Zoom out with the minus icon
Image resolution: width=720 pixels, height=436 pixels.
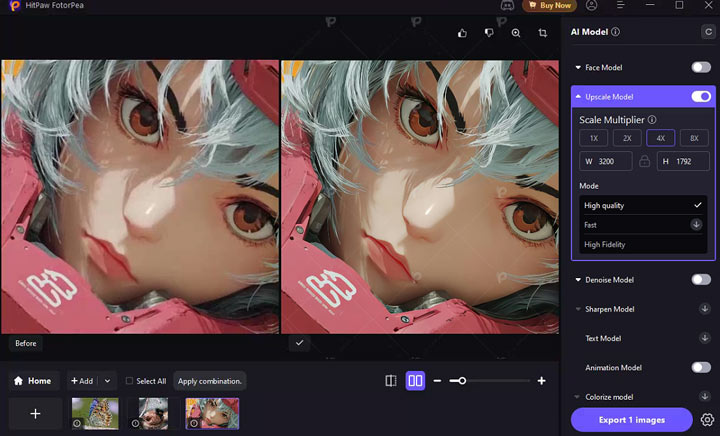437,381
